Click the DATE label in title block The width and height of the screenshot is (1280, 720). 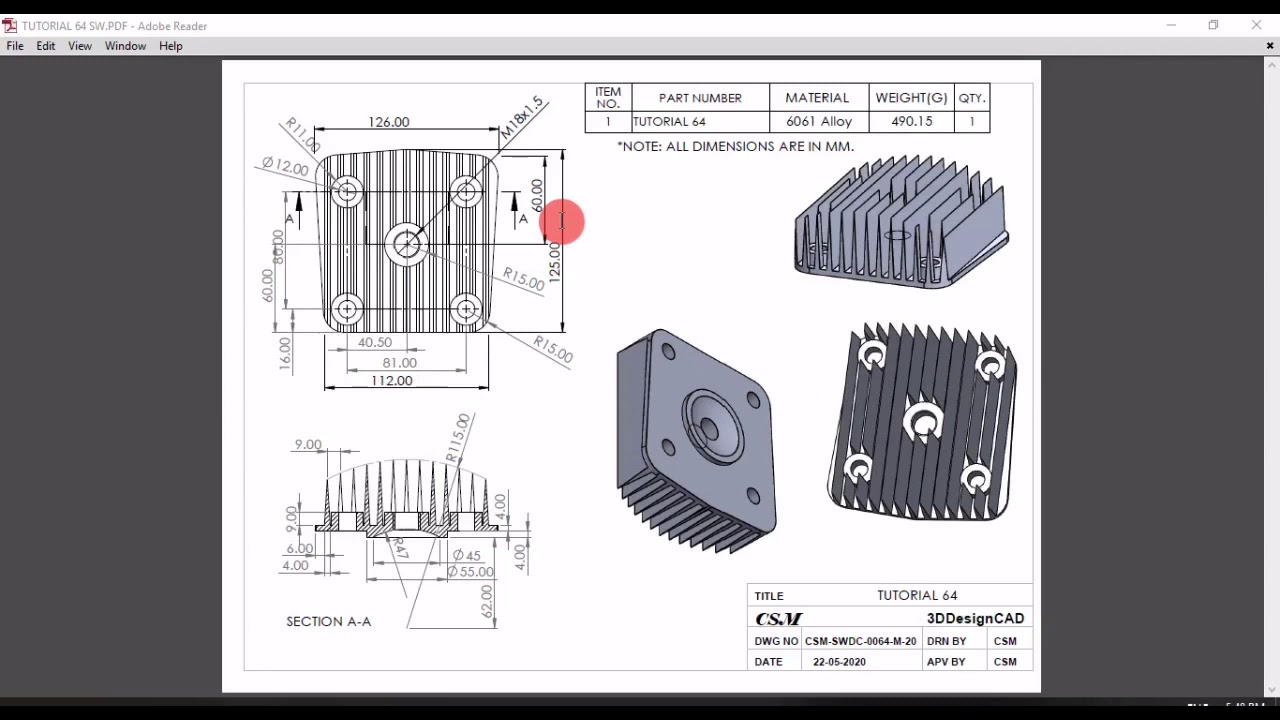pyautogui.click(x=769, y=662)
